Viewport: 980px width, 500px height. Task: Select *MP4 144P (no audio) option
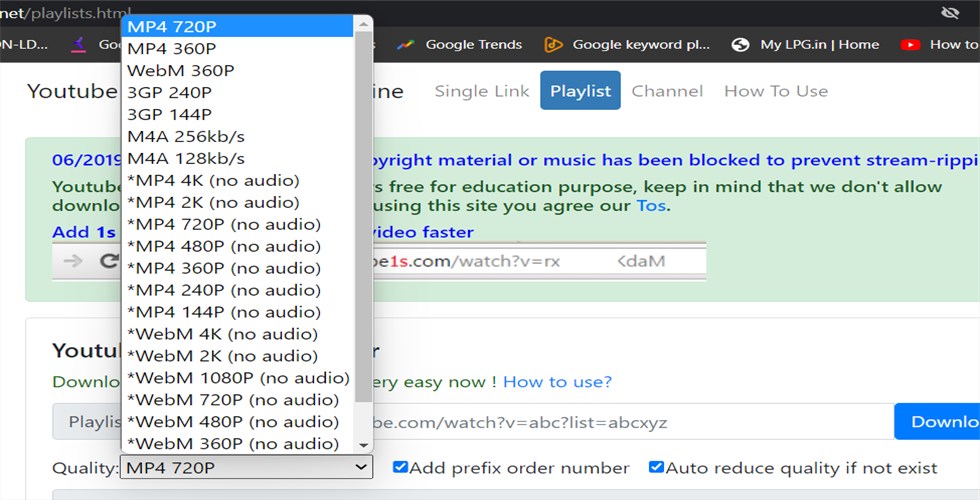238,312
